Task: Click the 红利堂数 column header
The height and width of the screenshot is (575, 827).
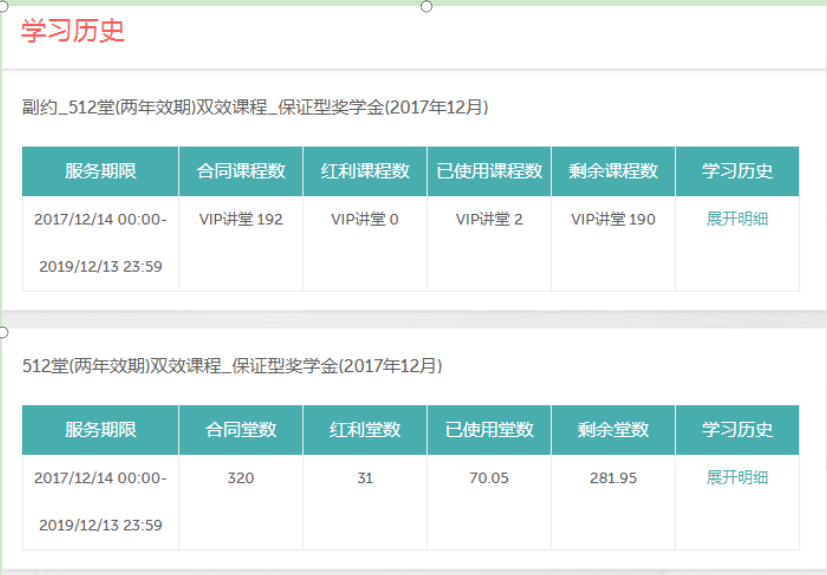Action: pyautogui.click(x=365, y=430)
